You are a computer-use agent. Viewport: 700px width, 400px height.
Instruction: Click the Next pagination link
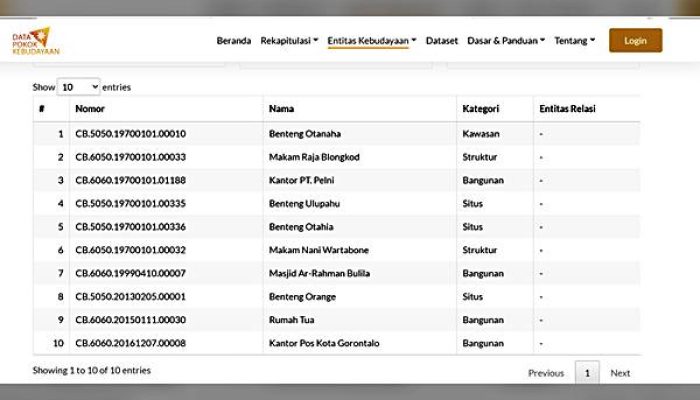[620, 373]
